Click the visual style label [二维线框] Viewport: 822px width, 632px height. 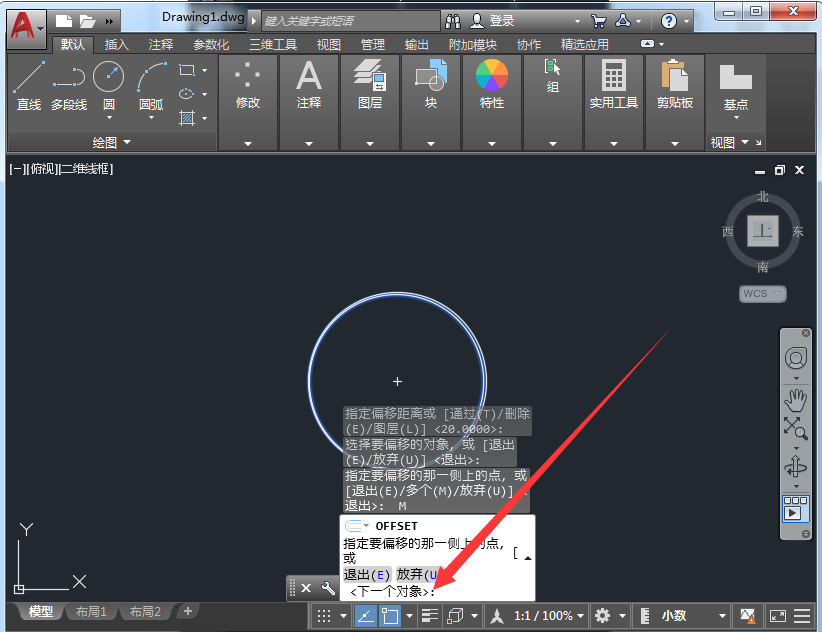[85, 169]
